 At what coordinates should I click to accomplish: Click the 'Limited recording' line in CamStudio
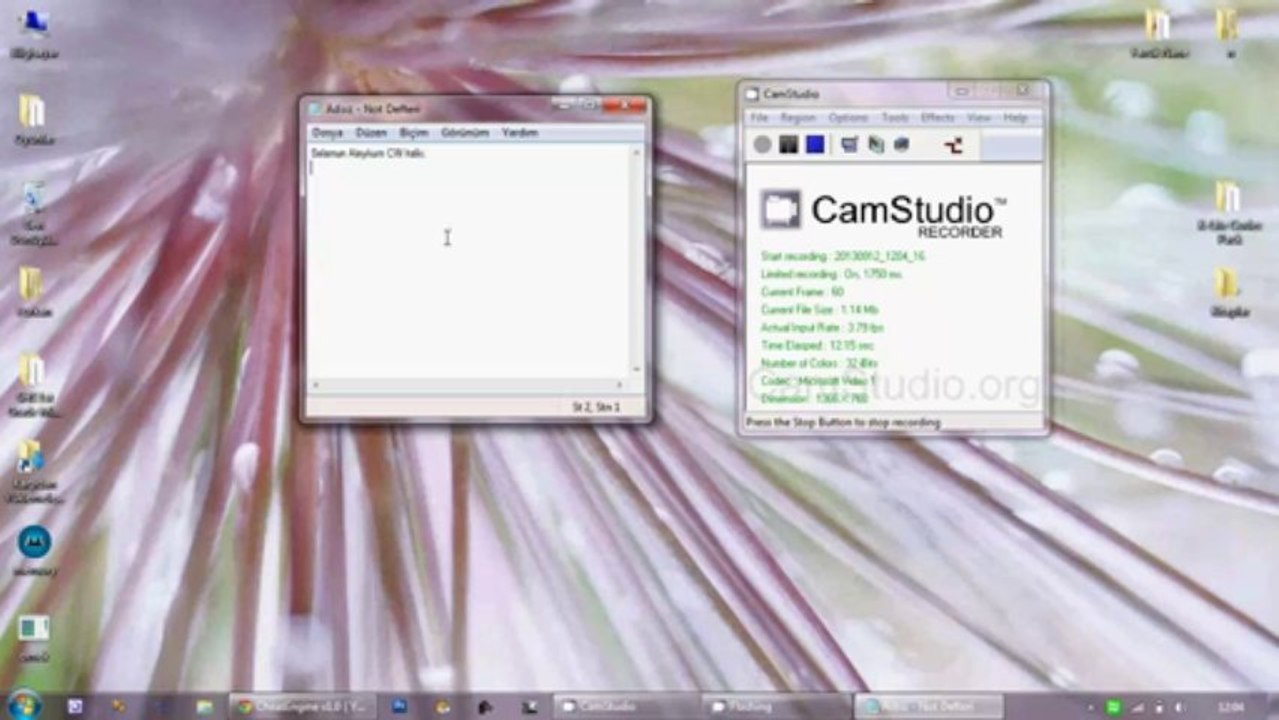(831, 274)
